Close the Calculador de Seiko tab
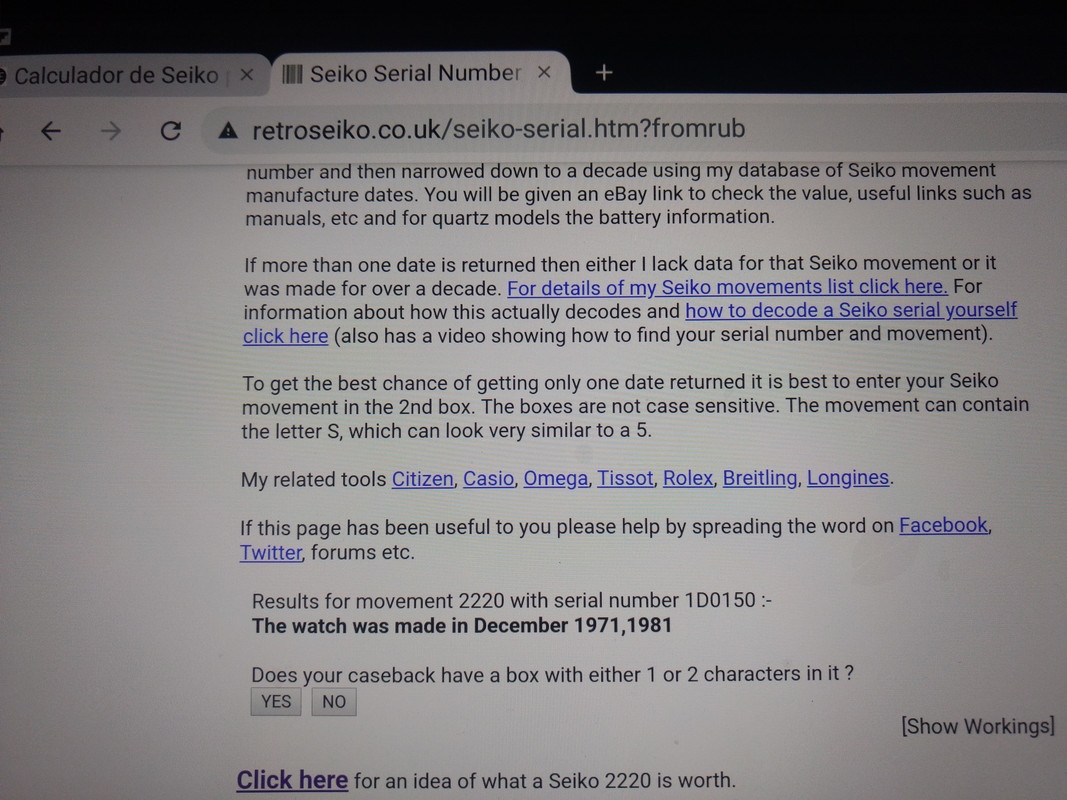 pyautogui.click(x=247, y=75)
